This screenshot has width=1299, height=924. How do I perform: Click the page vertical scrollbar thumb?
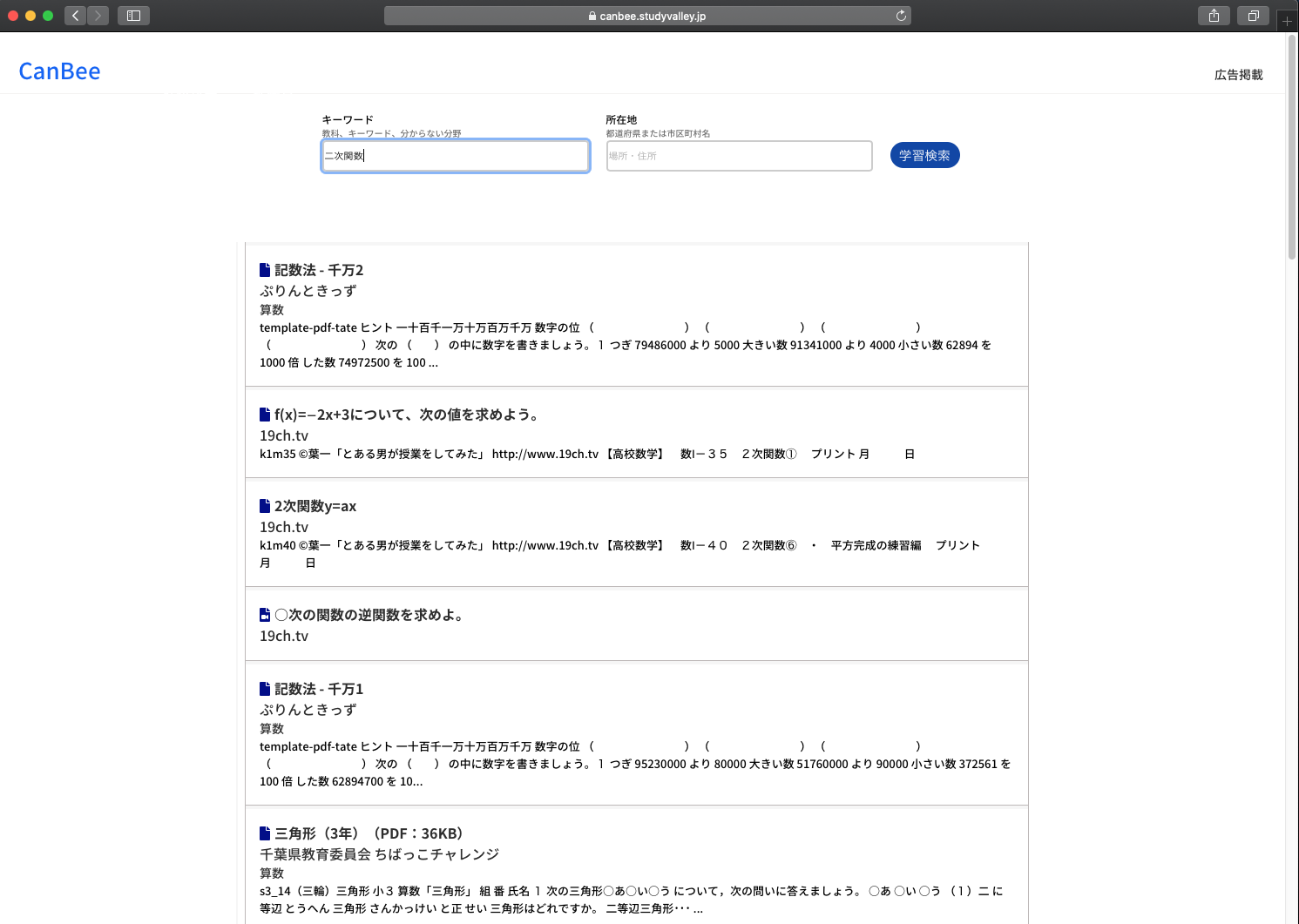(1292, 148)
